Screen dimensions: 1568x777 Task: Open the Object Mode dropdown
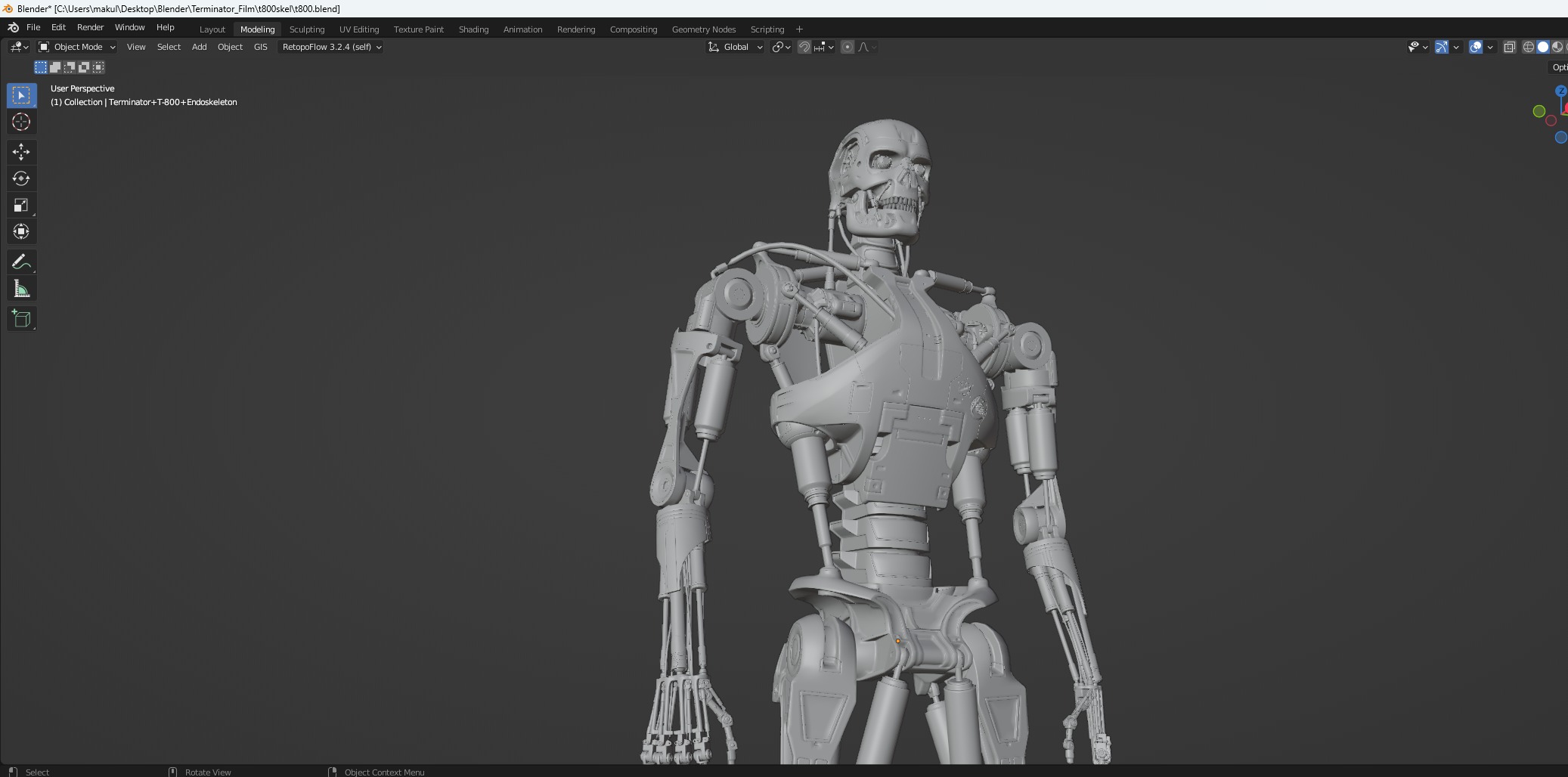[77, 47]
